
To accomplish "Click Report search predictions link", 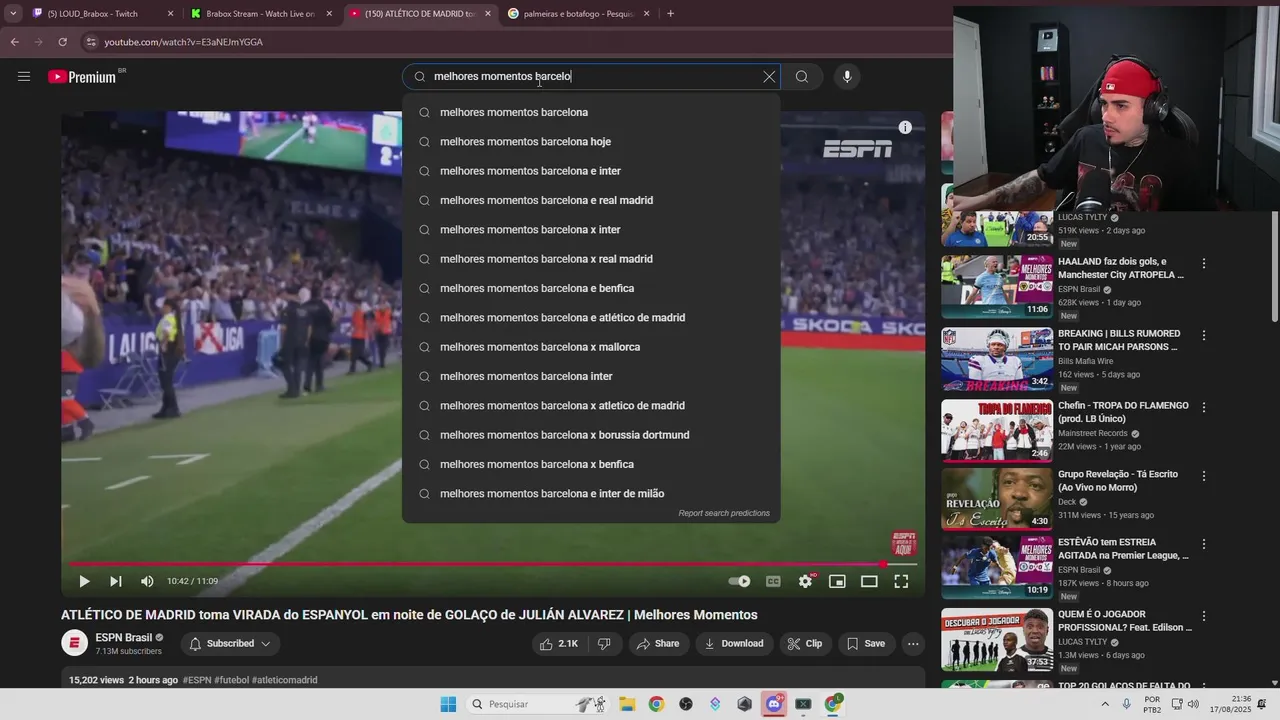I will pyautogui.click(x=724, y=513).
